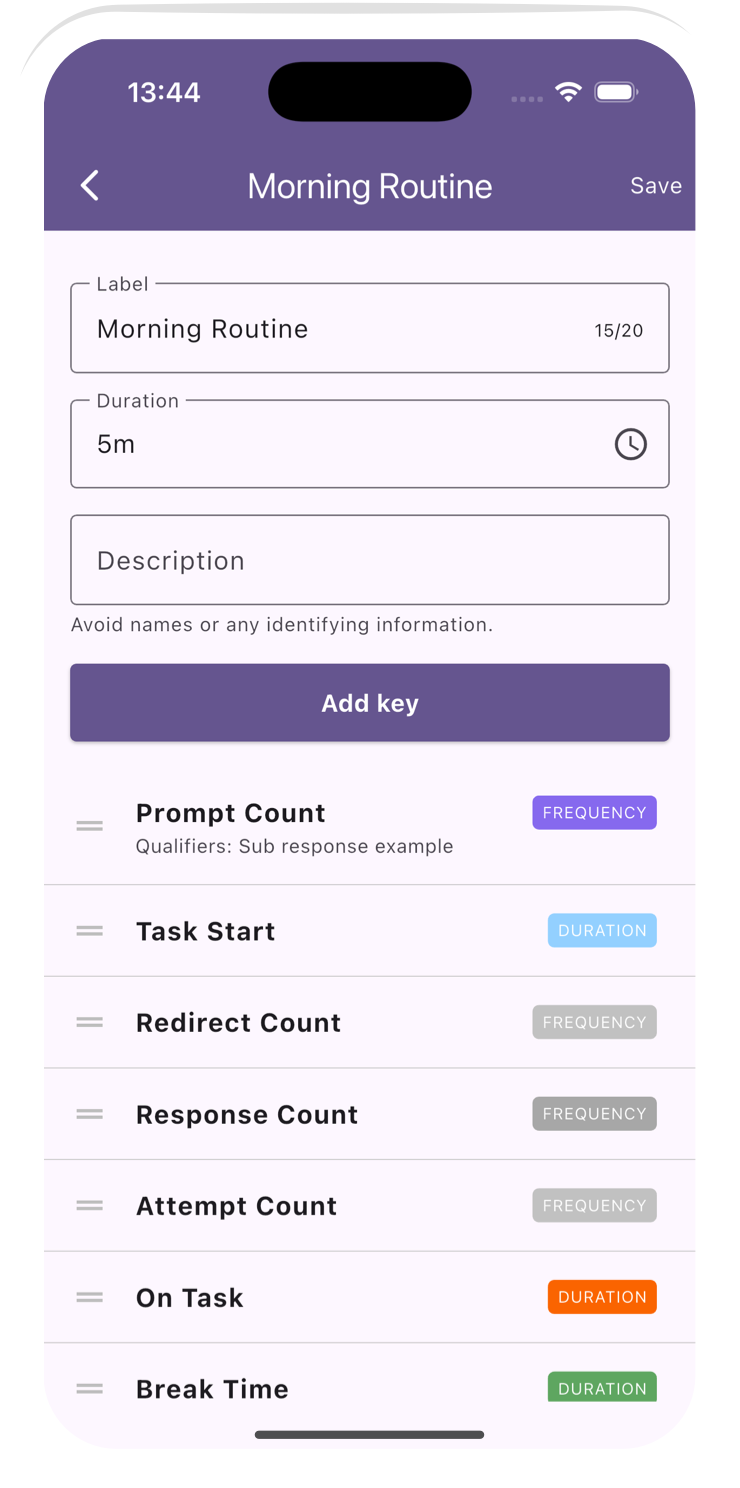Viewport: 740px width, 1488px height.
Task: Open the clock picker in Duration field
Action: pos(630,444)
